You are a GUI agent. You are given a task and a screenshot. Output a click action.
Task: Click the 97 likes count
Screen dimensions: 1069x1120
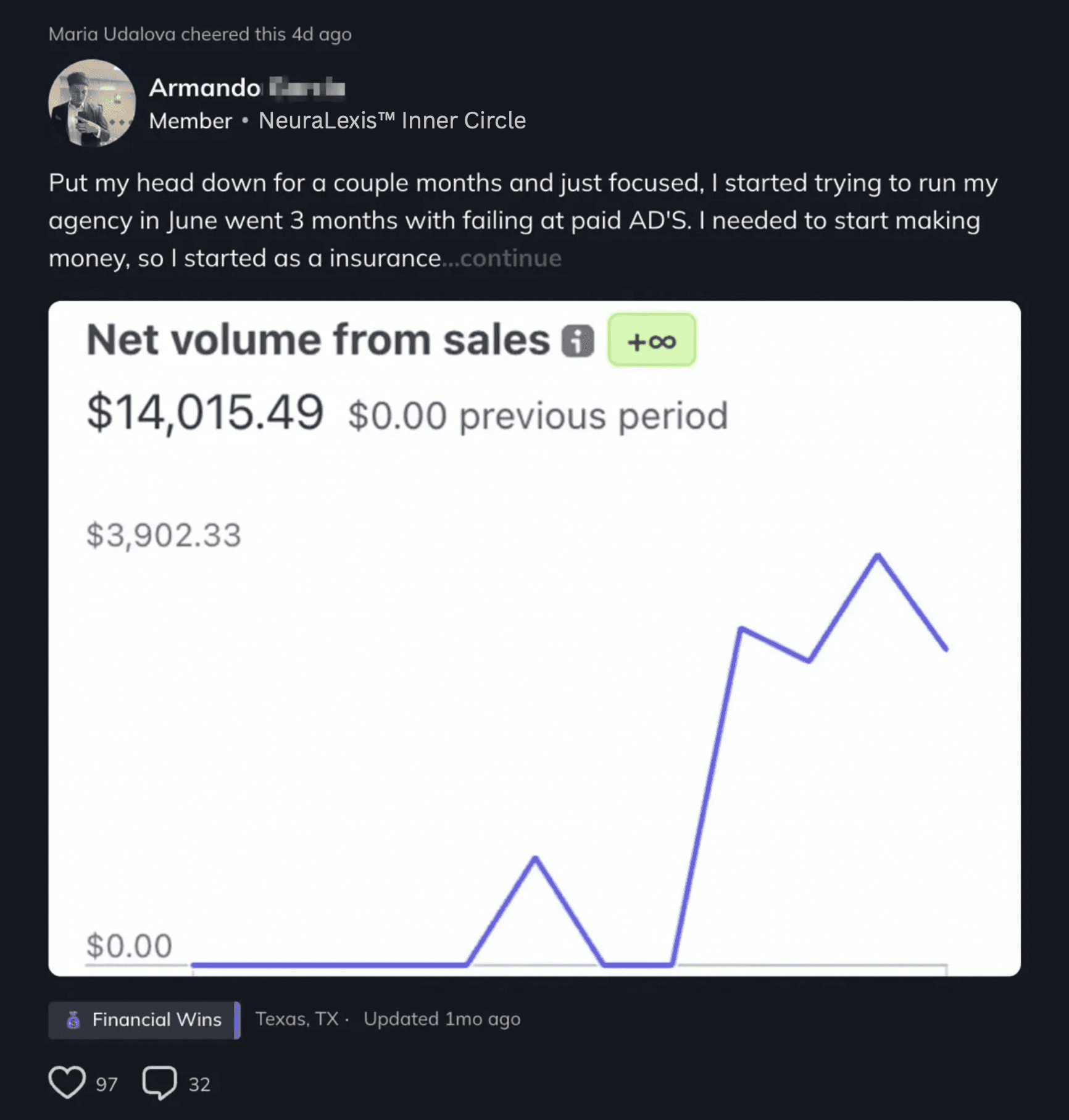tap(106, 1084)
